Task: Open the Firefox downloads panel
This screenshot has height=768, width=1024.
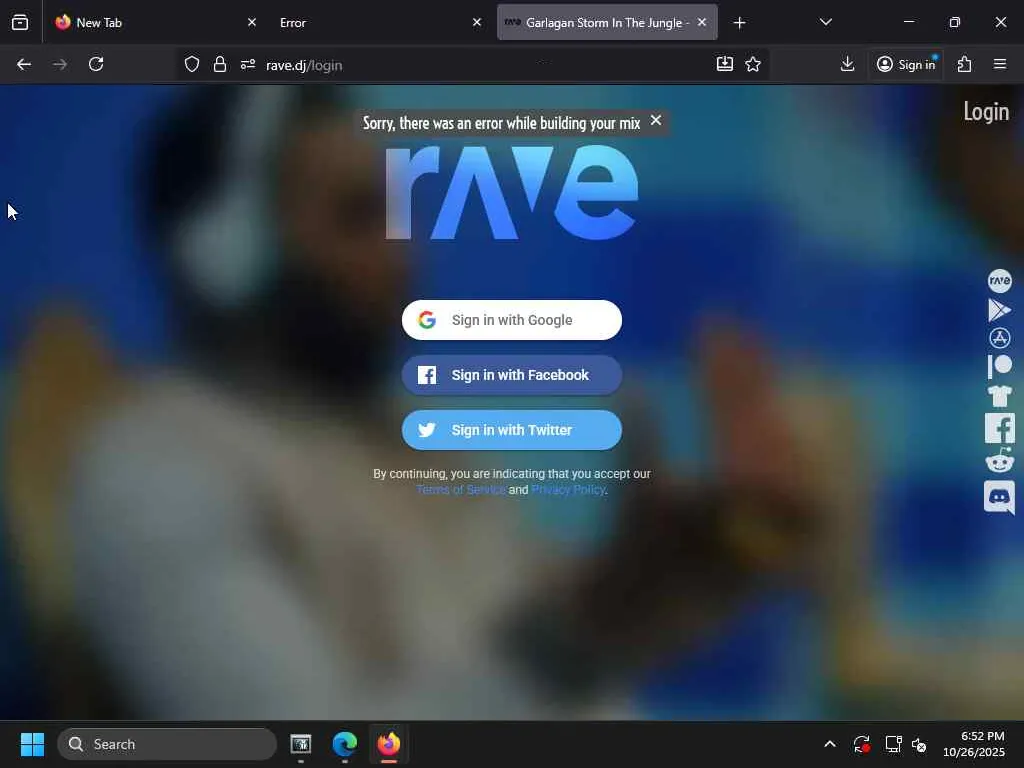Action: pyautogui.click(x=847, y=64)
